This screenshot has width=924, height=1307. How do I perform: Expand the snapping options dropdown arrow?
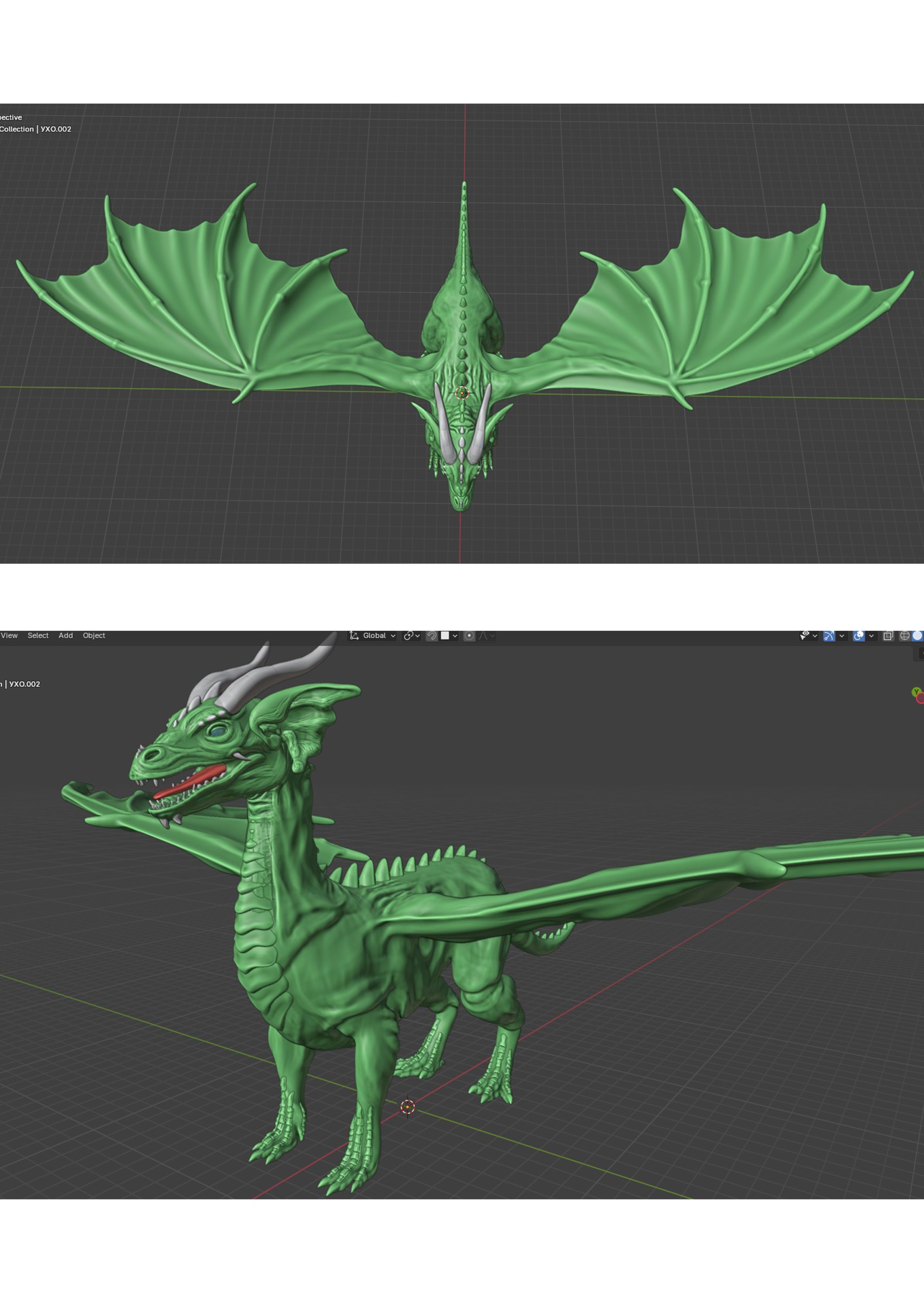(x=455, y=636)
